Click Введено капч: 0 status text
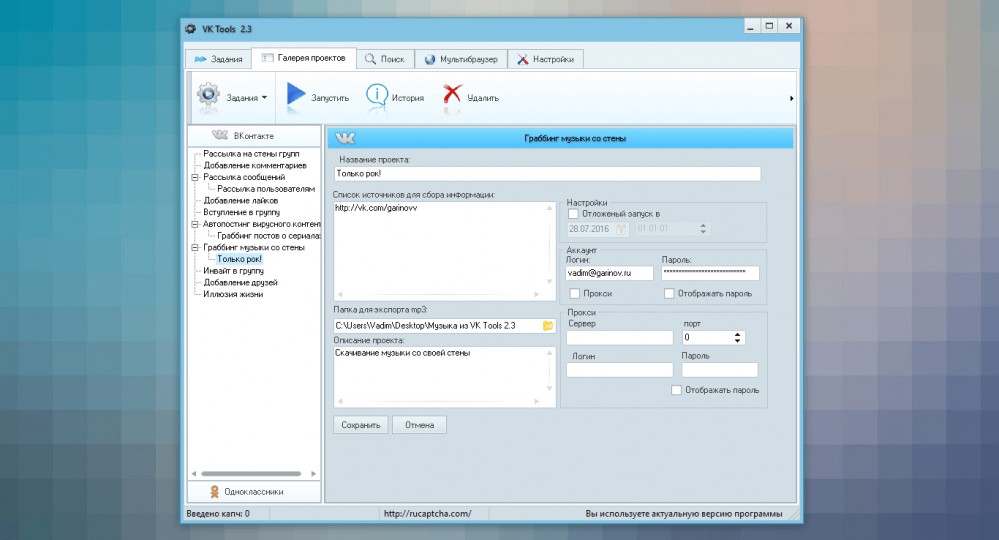 [x=218, y=513]
